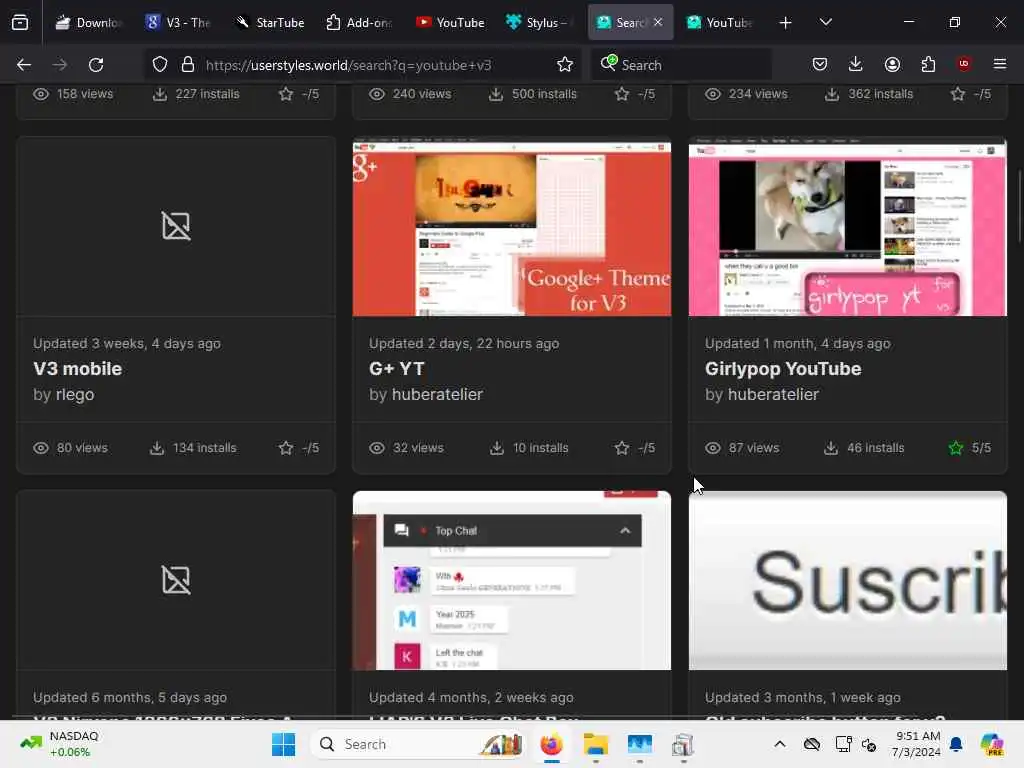Reload the current page
This screenshot has height=768, width=1024.
pos(96,65)
